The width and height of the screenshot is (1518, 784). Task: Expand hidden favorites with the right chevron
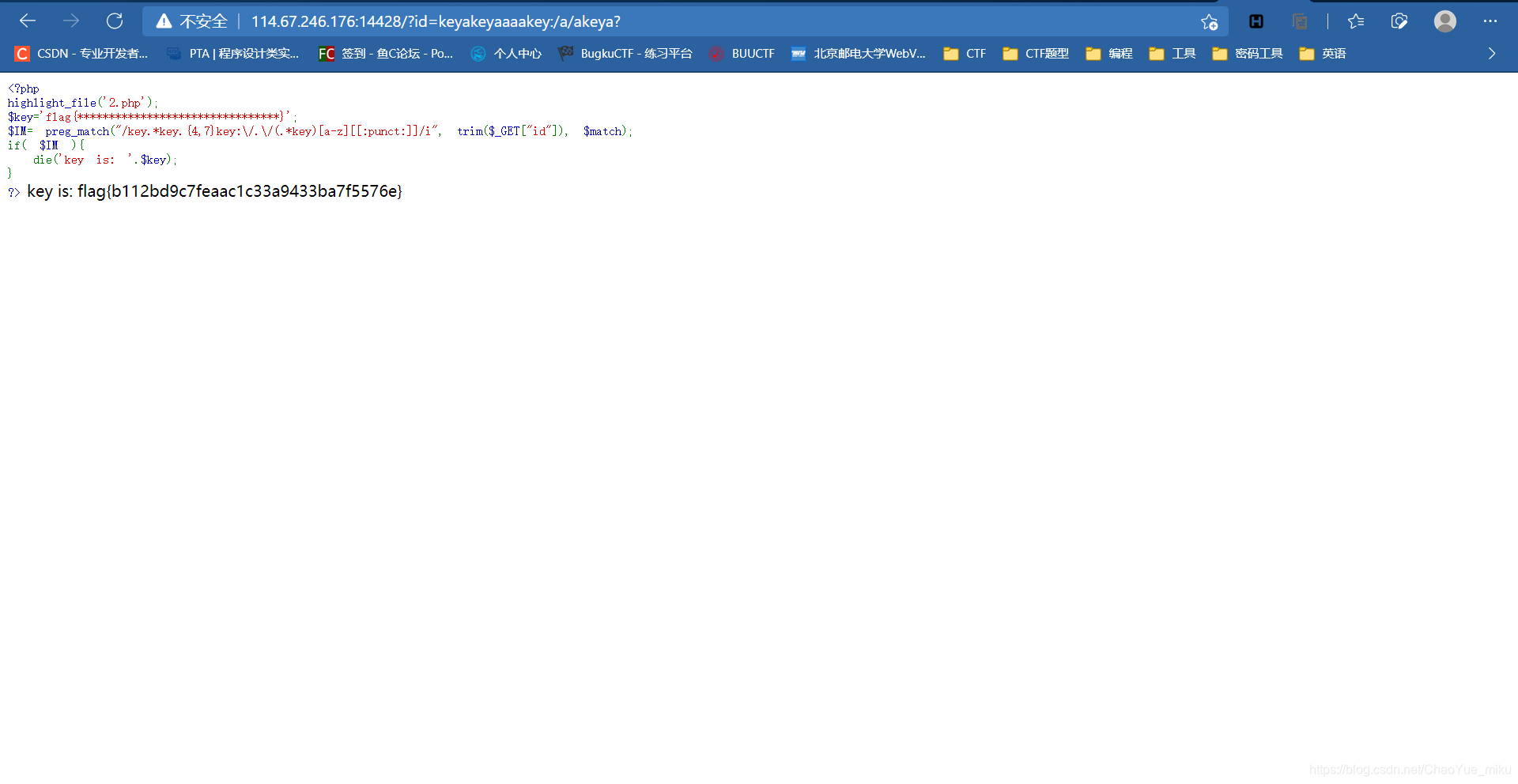1491,53
